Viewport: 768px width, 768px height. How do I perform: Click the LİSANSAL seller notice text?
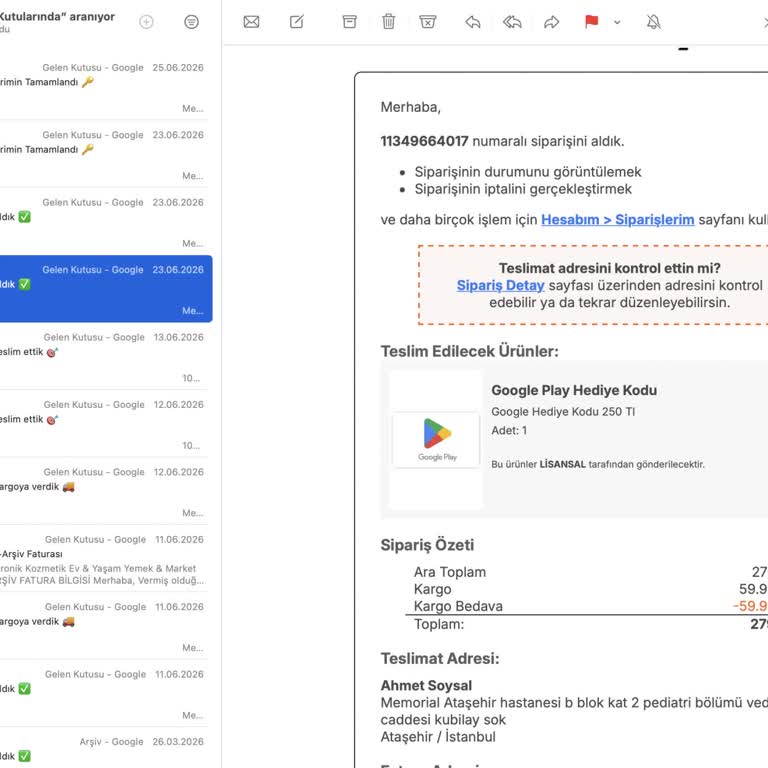(598, 464)
